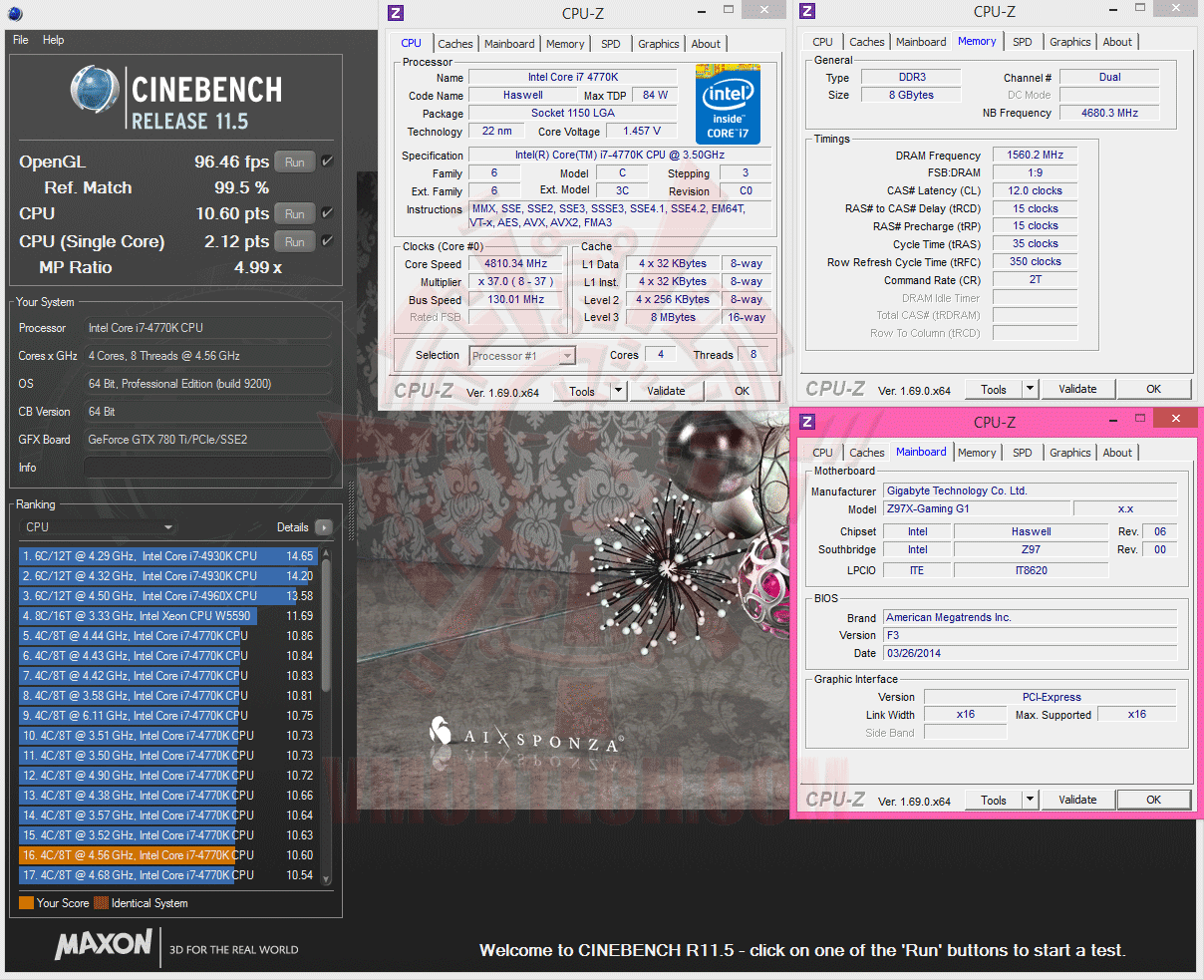Select ranking row 4 Xeon W5590
Screen dimensions: 1204x980
click(x=167, y=616)
